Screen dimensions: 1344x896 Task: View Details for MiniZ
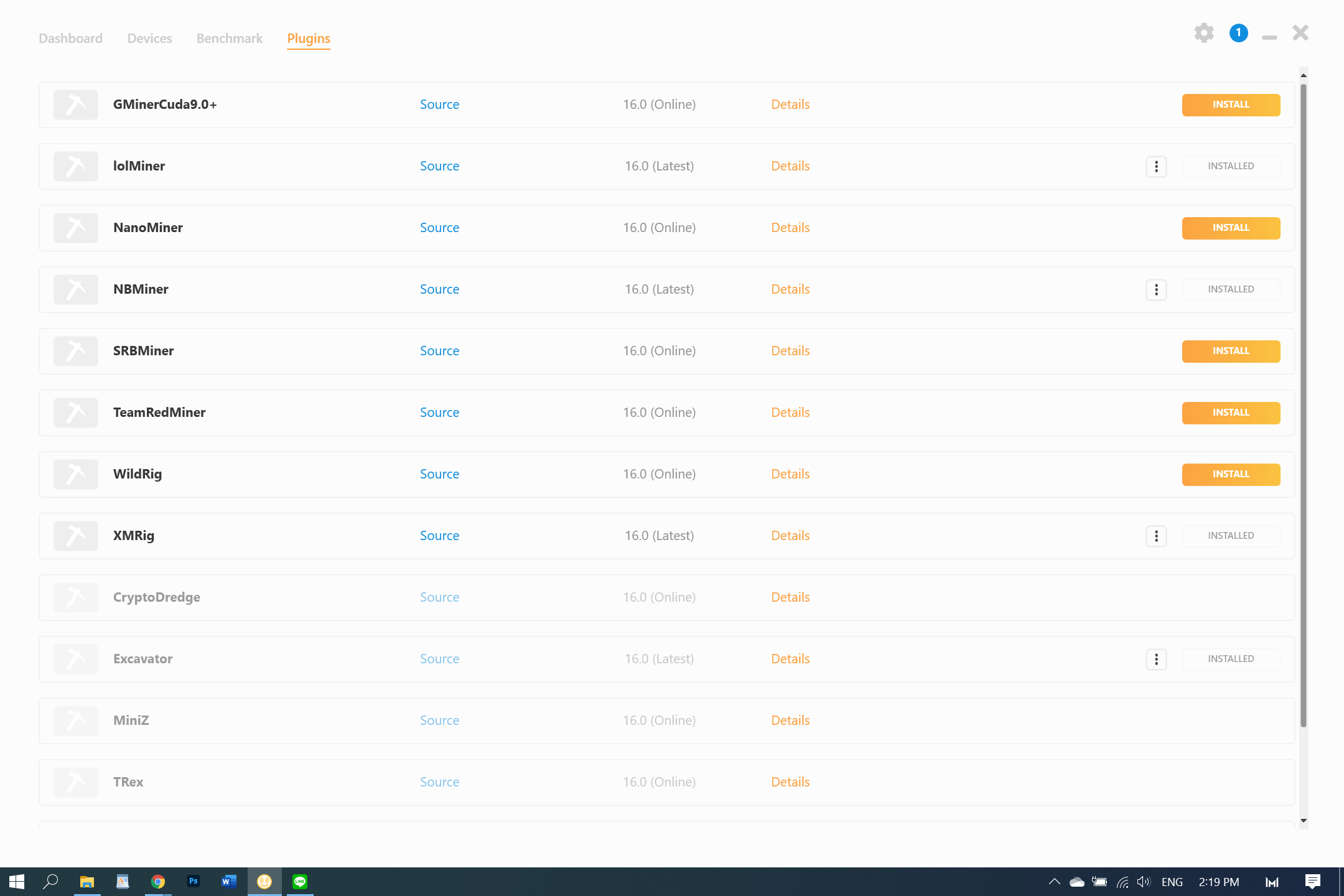pyautogui.click(x=790, y=721)
